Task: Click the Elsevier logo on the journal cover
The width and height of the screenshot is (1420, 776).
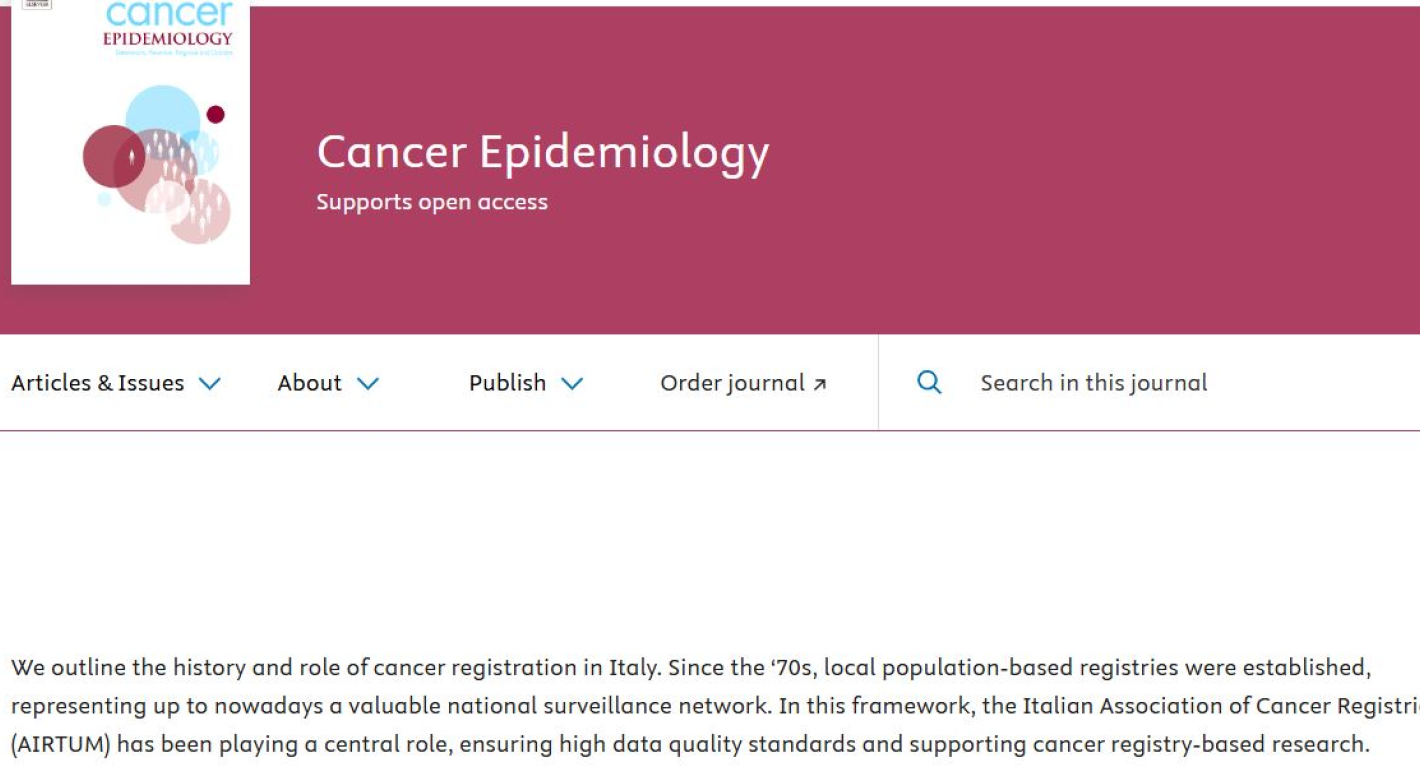Action: point(37,5)
